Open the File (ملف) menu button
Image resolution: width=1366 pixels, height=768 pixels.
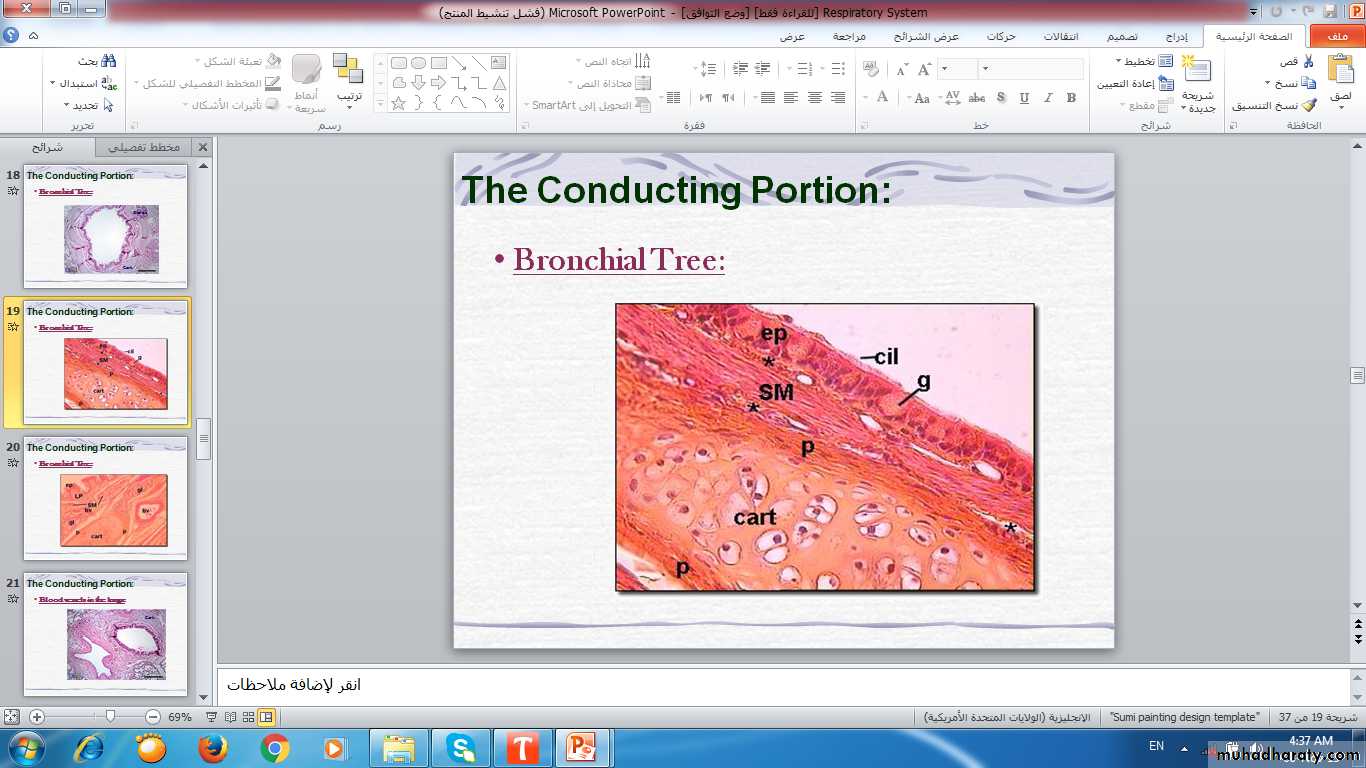click(x=1336, y=37)
